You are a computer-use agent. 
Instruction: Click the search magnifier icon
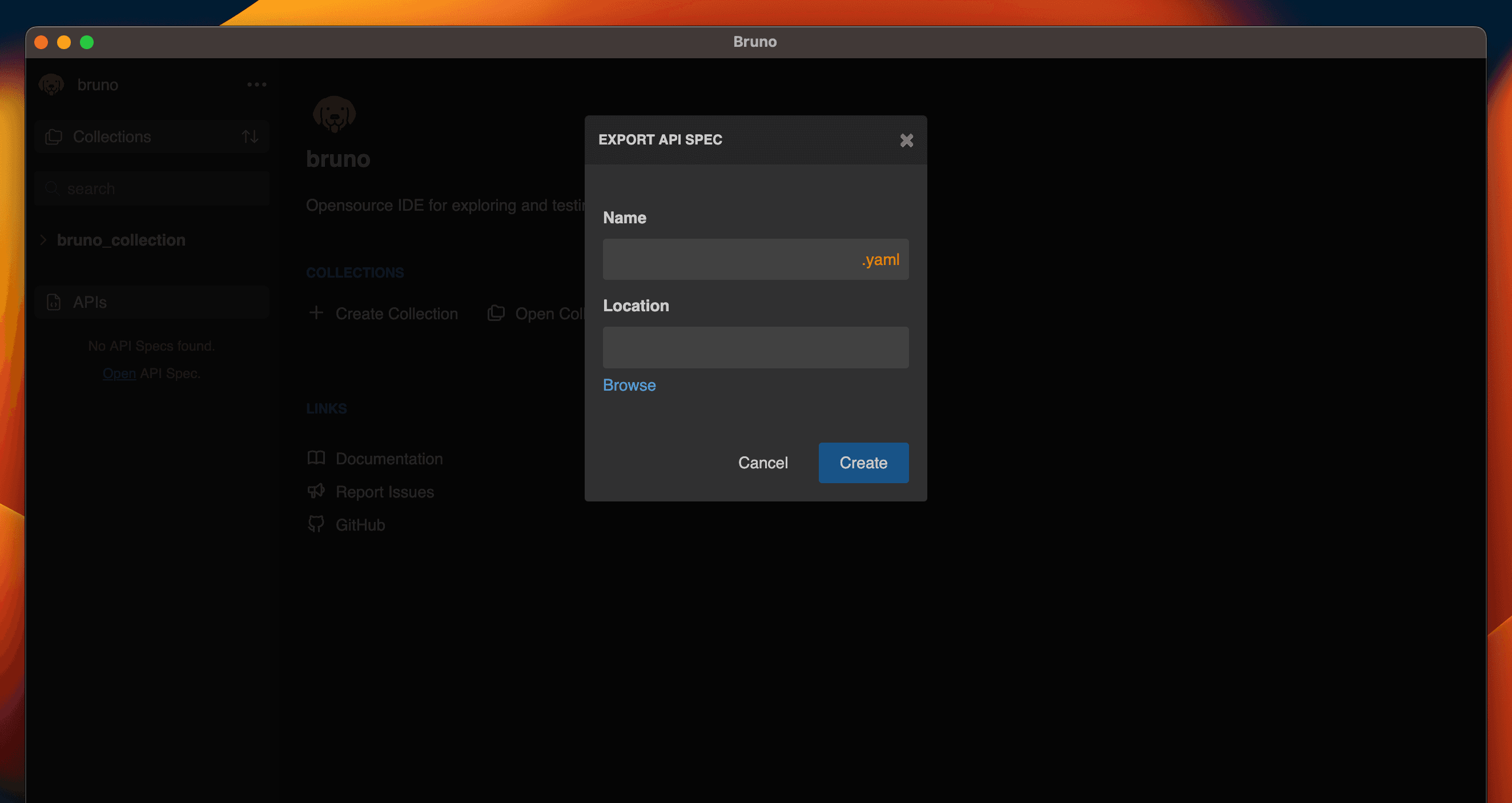pyautogui.click(x=51, y=188)
